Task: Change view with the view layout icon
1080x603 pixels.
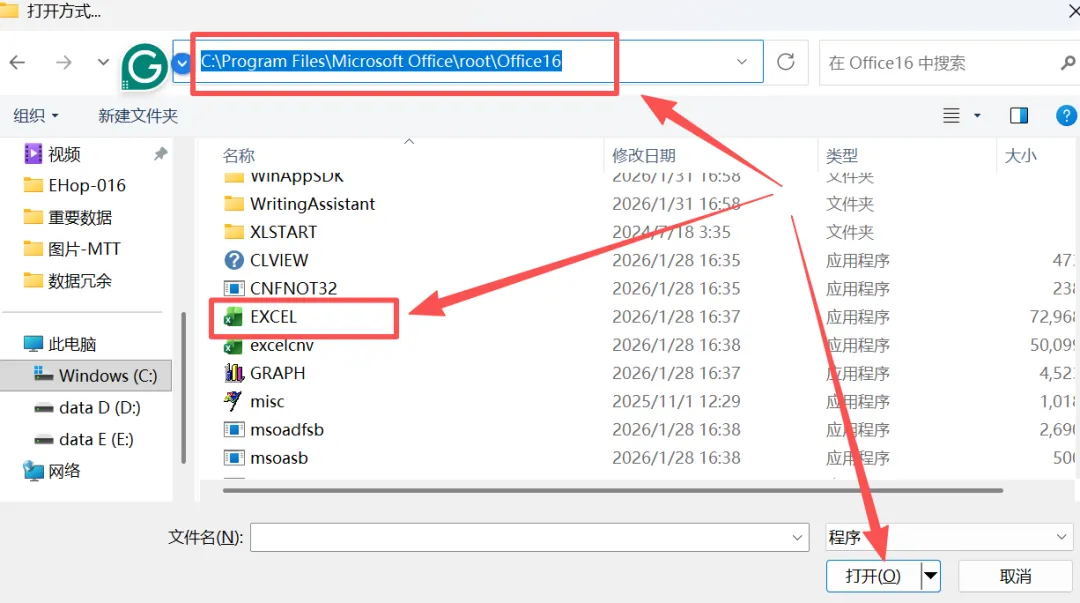Action: pyautogui.click(x=951, y=115)
